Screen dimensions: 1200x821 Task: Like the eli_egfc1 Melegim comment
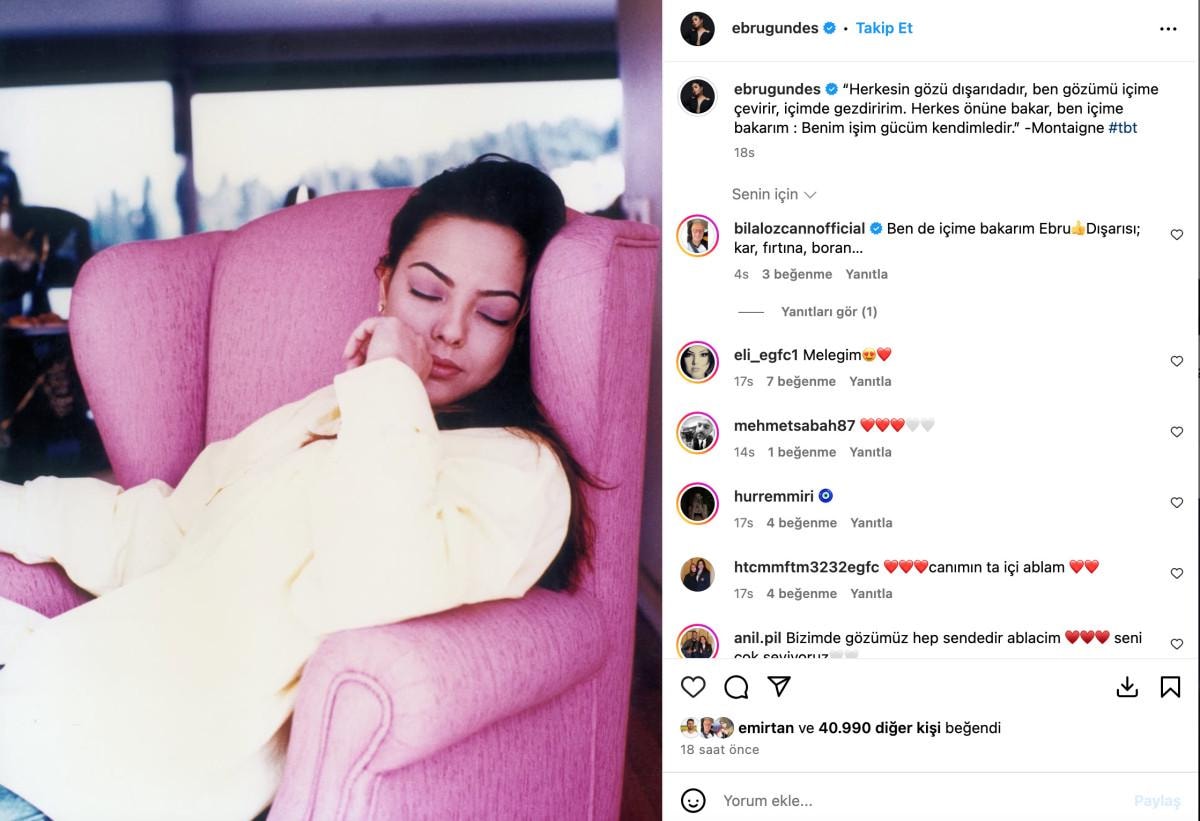click(1176, 361)
